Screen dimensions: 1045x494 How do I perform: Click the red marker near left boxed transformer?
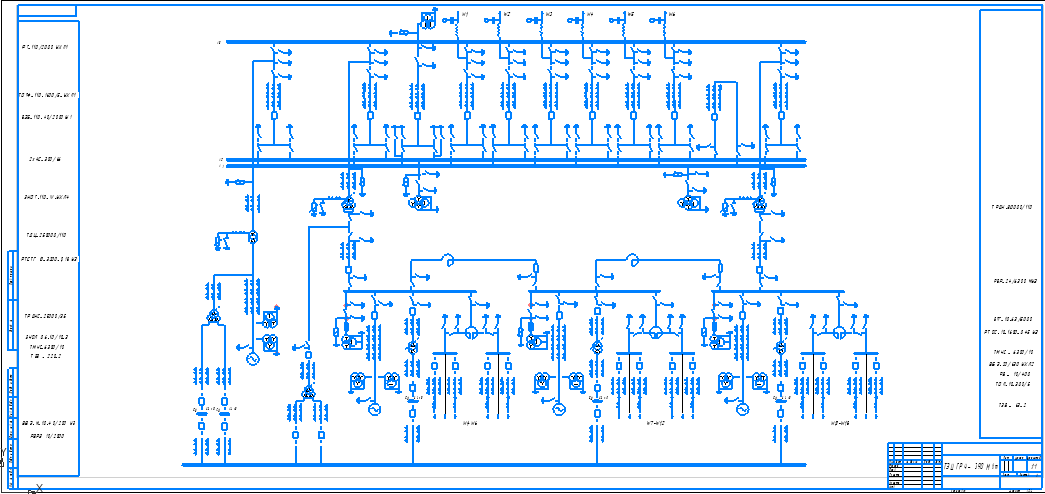pos(277,308)
